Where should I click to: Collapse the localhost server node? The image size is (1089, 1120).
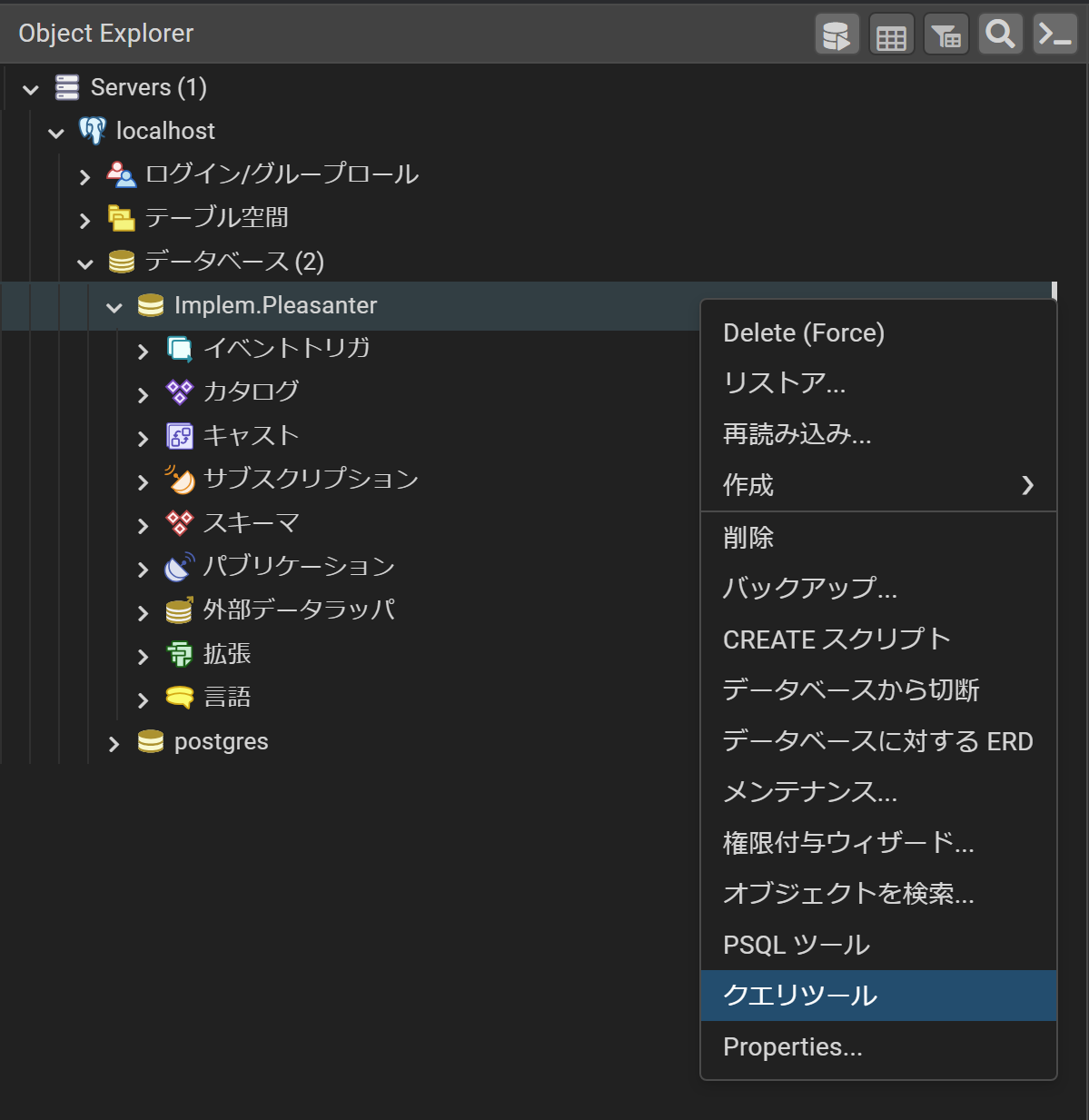[x=56, y=133]
